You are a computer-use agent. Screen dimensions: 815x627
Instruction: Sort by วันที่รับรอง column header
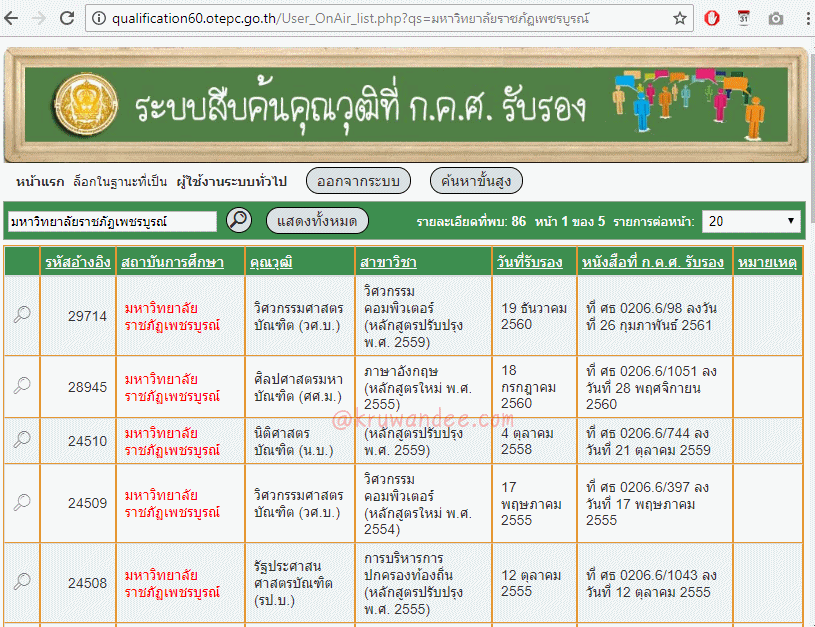coord(530,262)
